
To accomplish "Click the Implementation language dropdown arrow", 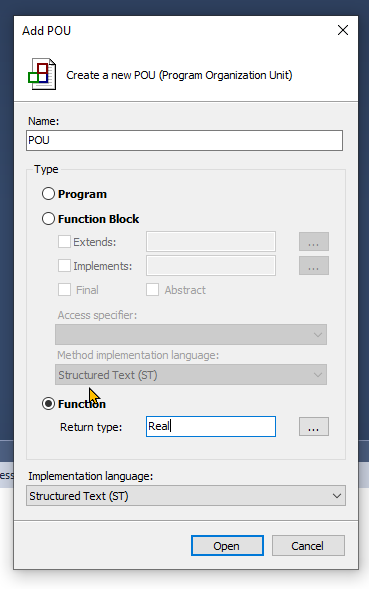I will tap(337, 496).
